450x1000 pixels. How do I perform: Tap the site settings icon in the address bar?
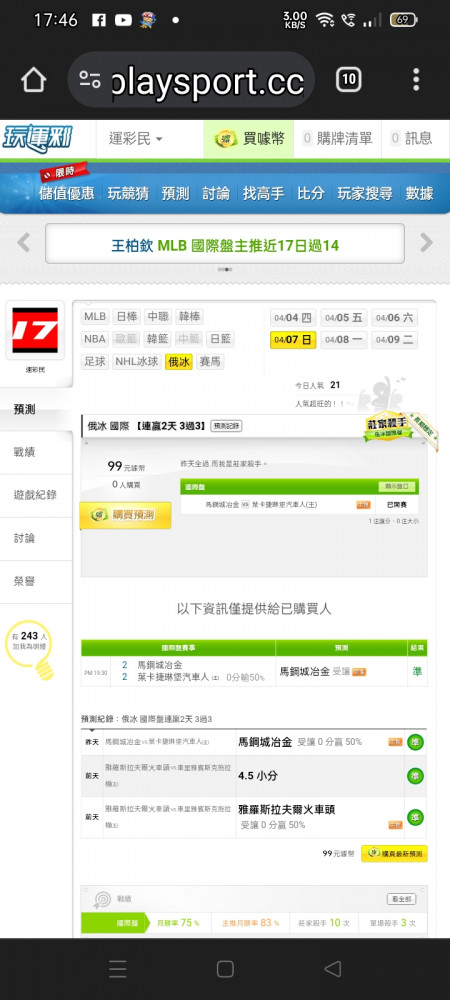[90, 80]
